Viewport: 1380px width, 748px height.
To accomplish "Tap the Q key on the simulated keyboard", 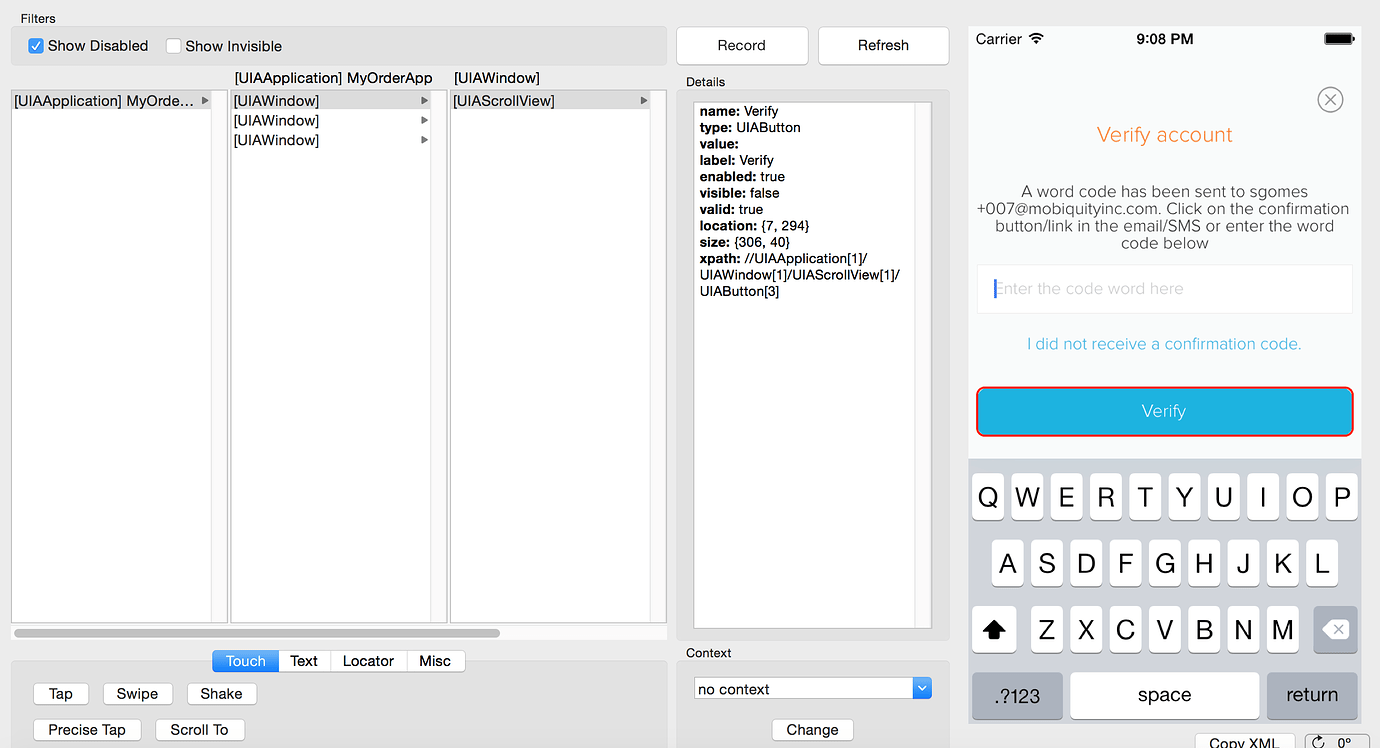I will (987, 497).
